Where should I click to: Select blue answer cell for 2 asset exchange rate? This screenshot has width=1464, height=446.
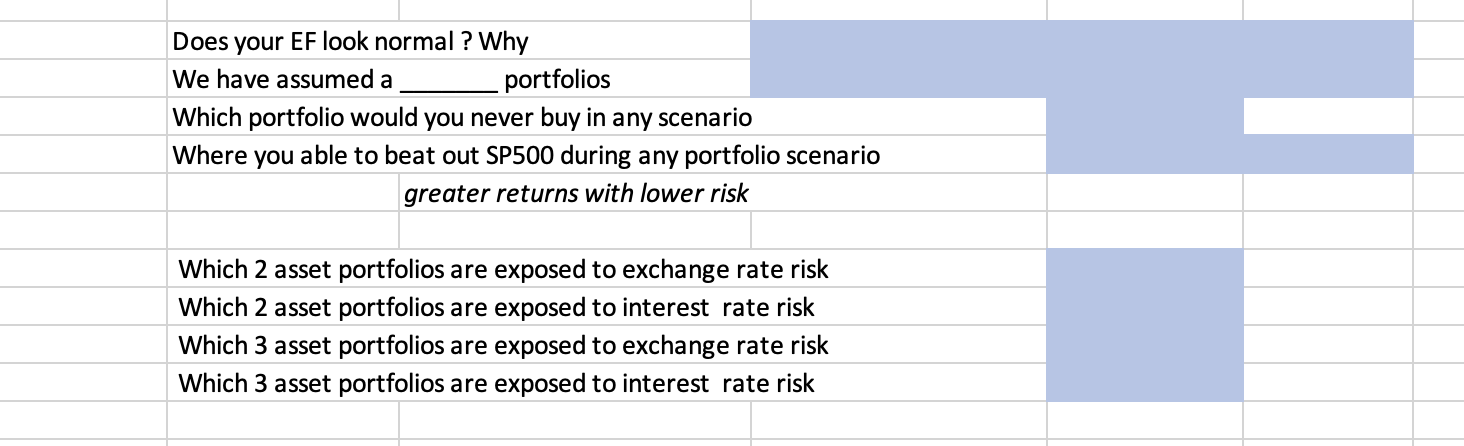coord(1145,269)
